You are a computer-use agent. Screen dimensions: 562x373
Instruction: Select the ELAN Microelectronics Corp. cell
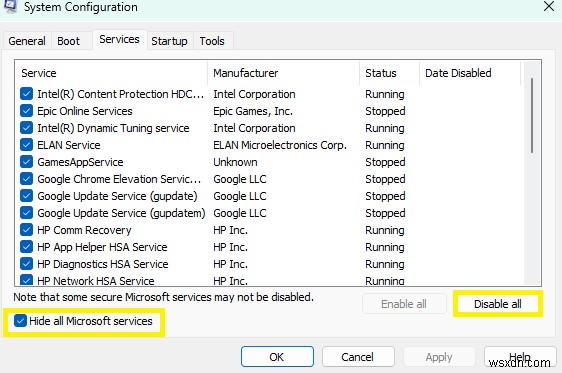click(x=280, y=145)
